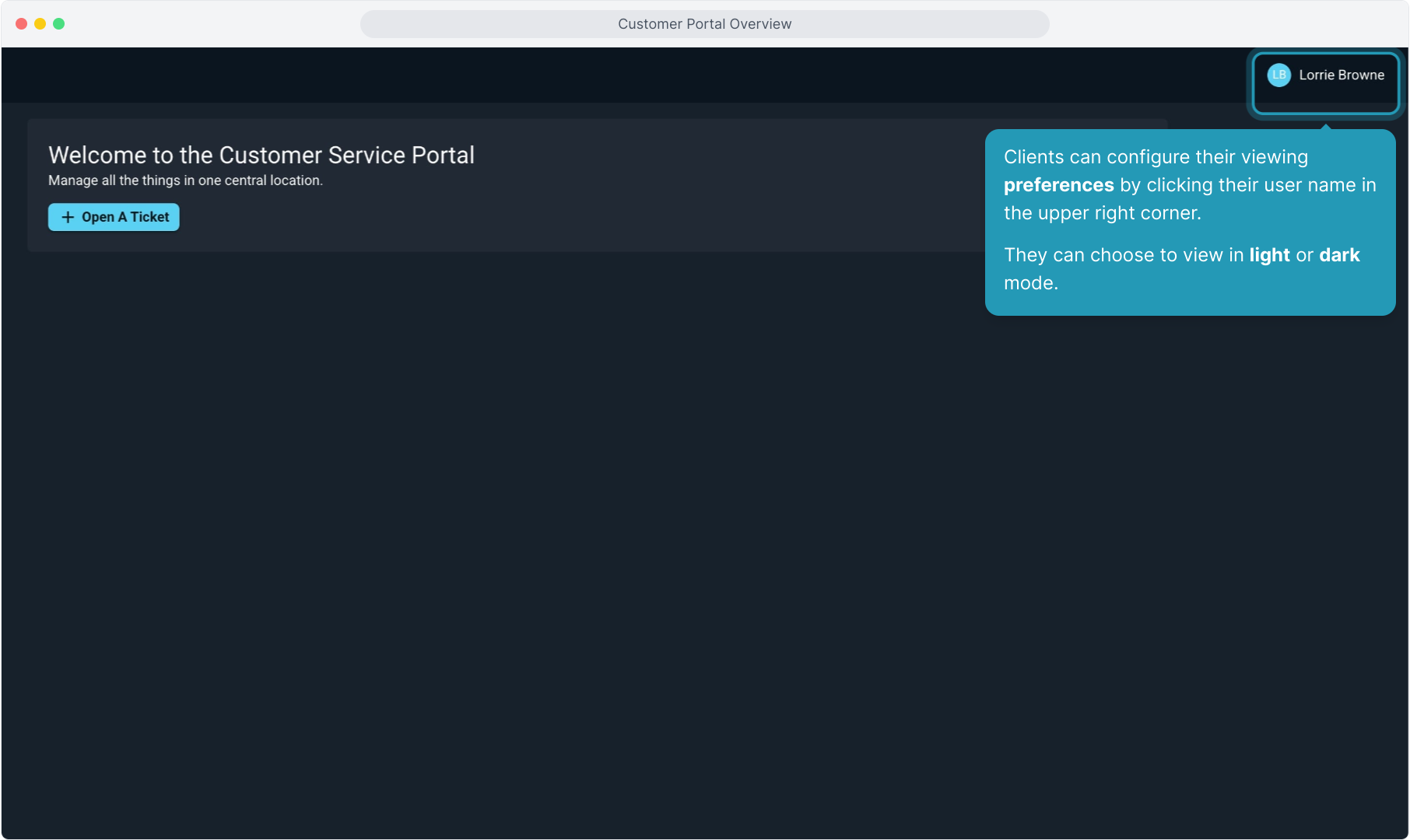The width and height of the screenshot is (1410, 840).
Task: Open the Lorrie Browne user menu
Action: coord(1341,75)
